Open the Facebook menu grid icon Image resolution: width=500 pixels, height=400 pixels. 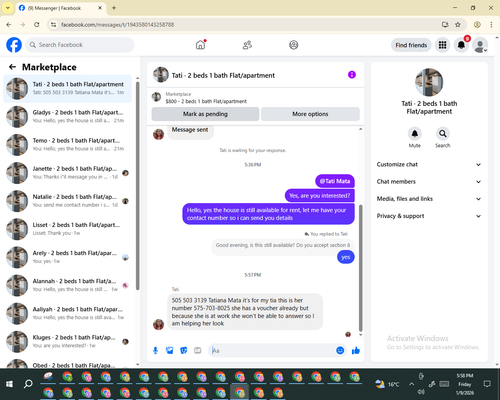click(x=442, y=45)
